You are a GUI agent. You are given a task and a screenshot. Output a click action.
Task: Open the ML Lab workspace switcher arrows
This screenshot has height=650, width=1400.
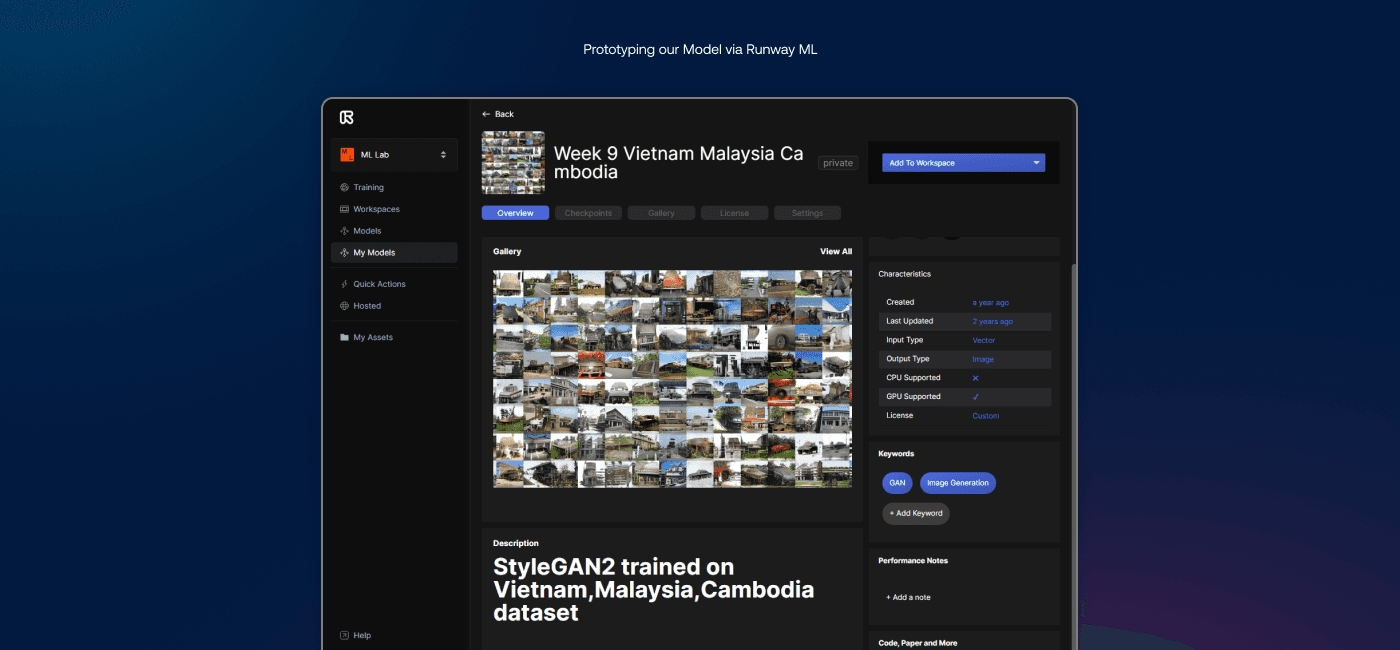pyautogui.click(x=443, y=155)
